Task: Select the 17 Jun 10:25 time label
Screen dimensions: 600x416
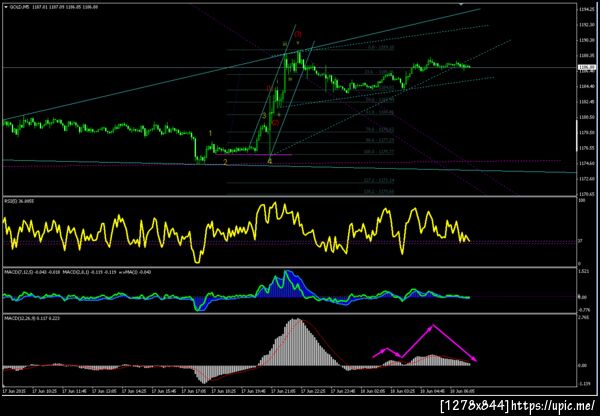Action: [x=46, y=392]
